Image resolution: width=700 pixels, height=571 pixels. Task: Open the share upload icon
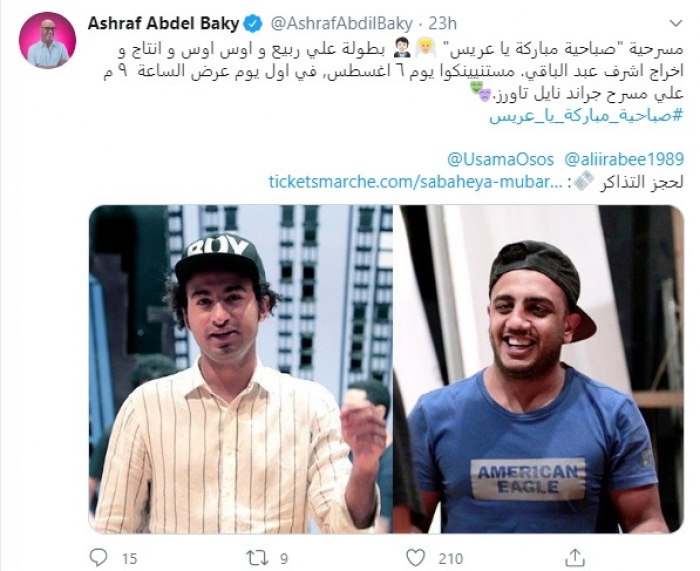pos(575,557)
